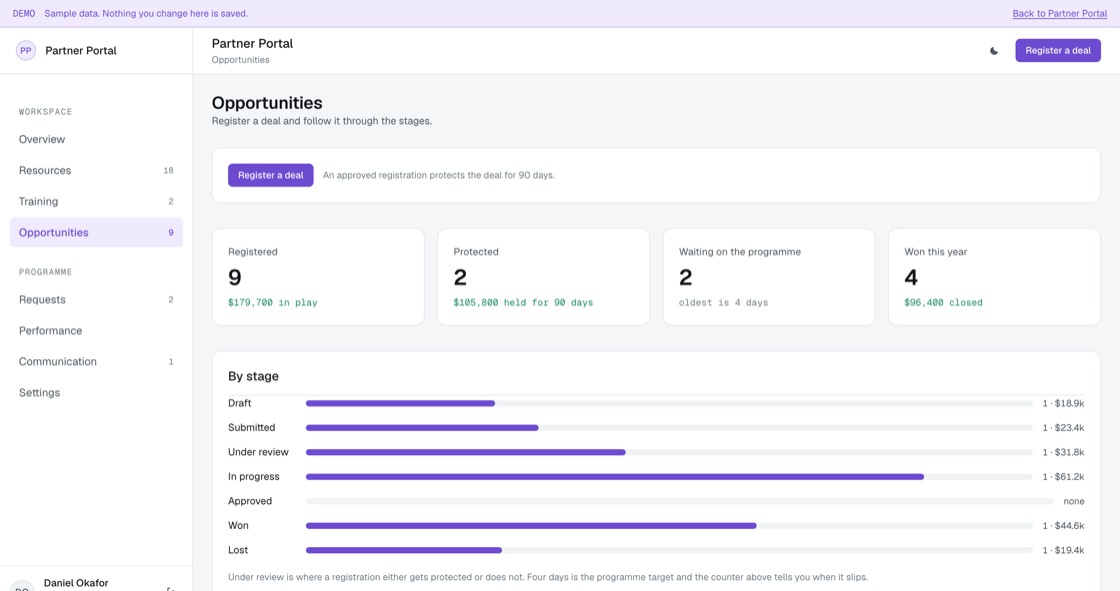Viewport: 1120px width, 591px height.
Task: Click the "1 · $19.4k" Lost value
Action: click(1063, 550)
